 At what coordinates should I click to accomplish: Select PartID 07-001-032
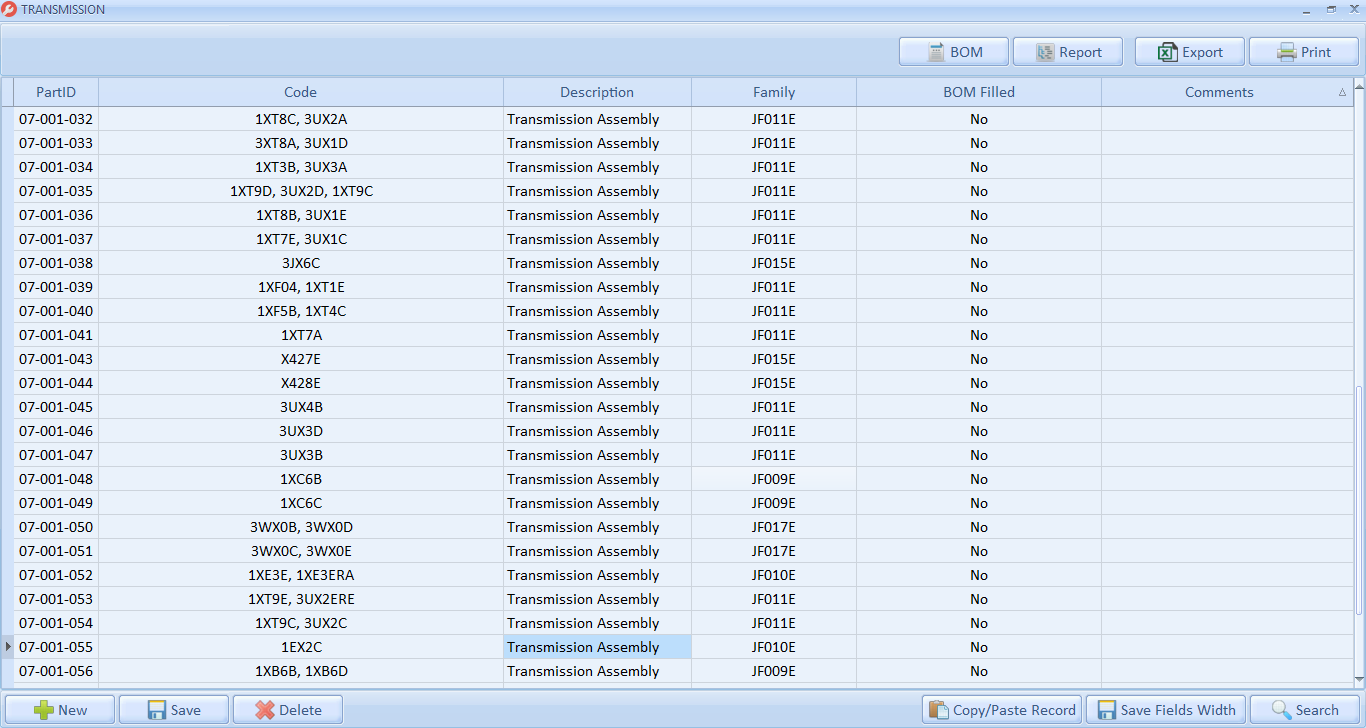pyautogui.click(x=56, y=119)
